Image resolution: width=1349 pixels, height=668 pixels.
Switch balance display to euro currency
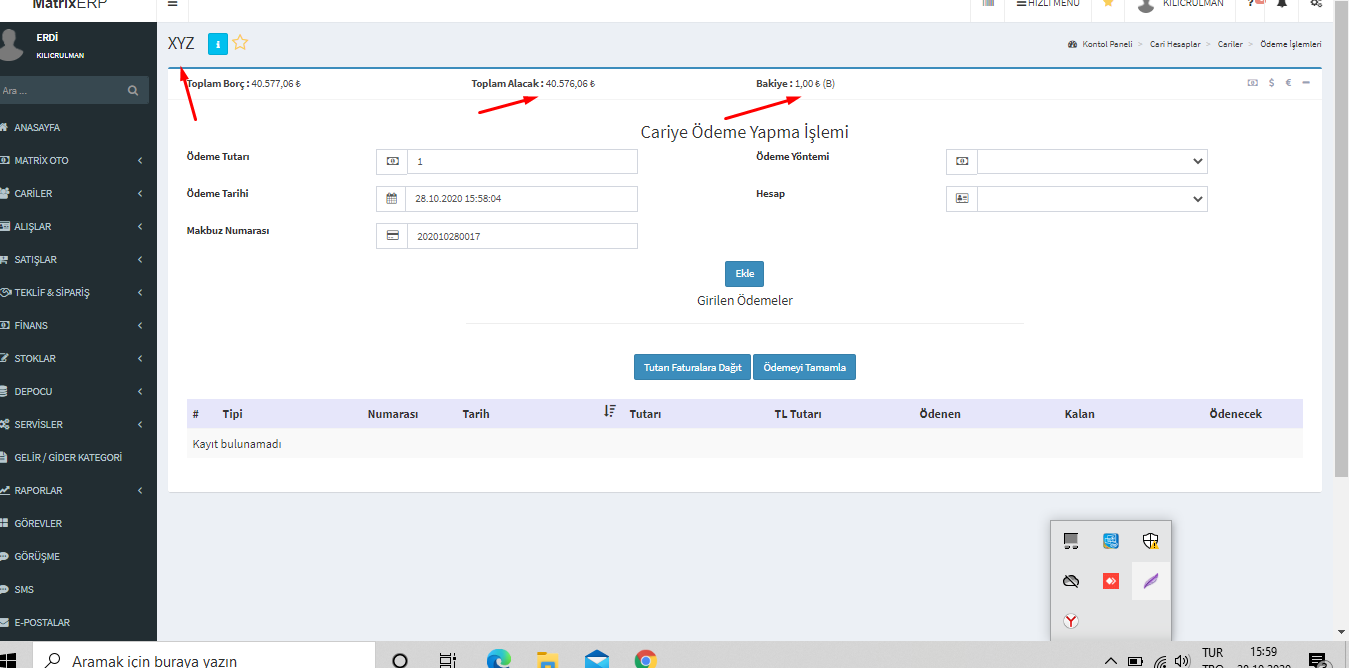(x=1288, y=83)
